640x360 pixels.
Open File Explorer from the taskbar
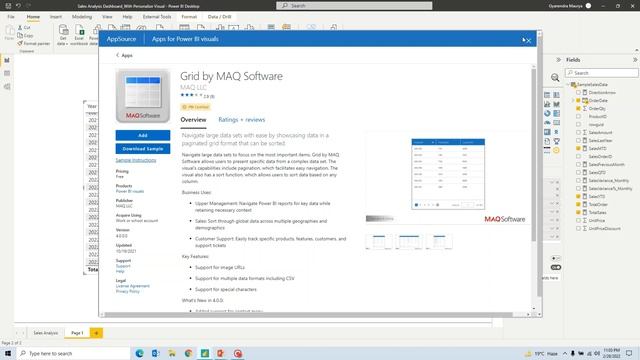pyautogui.click(x=172, y=353)
